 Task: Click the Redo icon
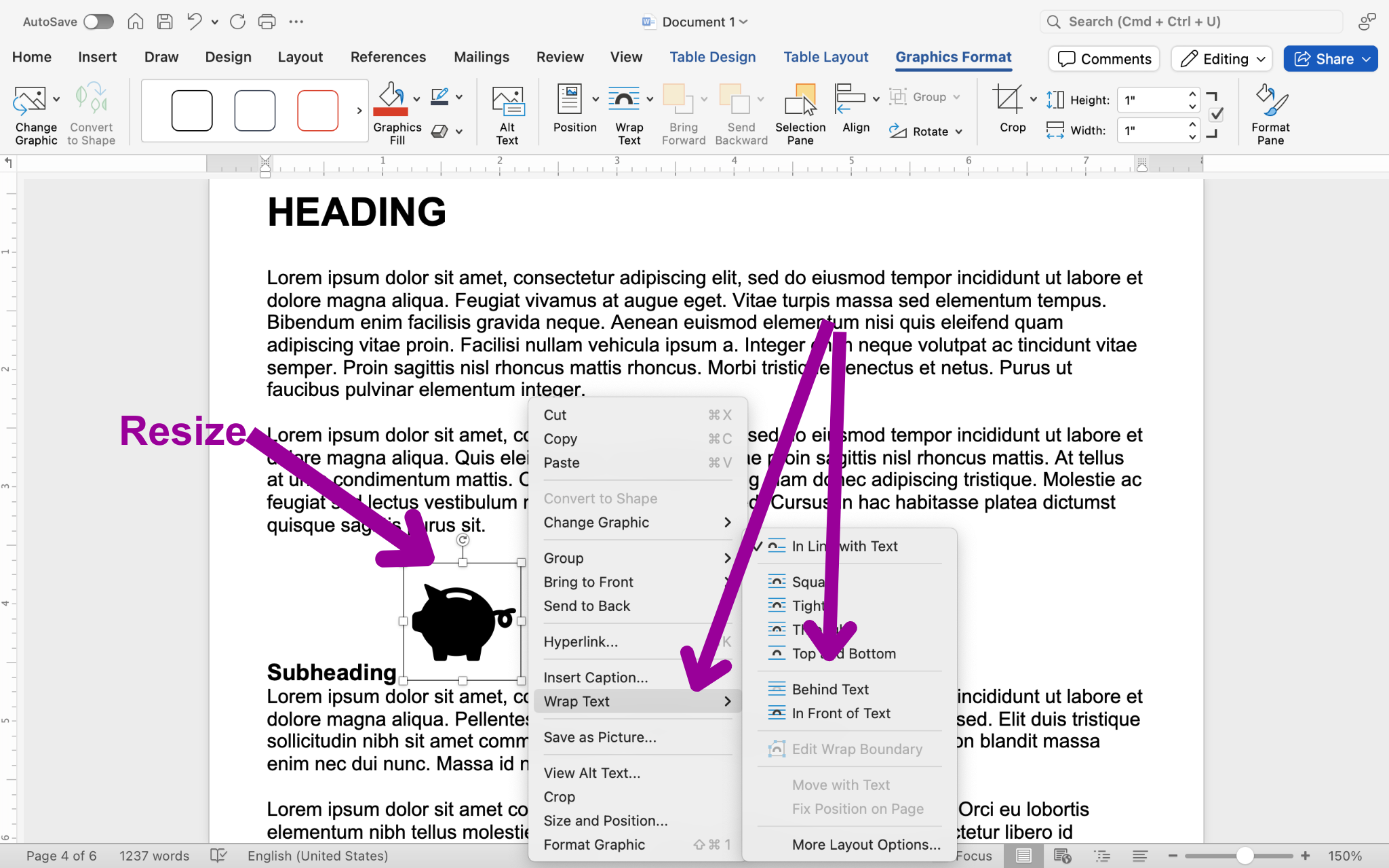237,22
